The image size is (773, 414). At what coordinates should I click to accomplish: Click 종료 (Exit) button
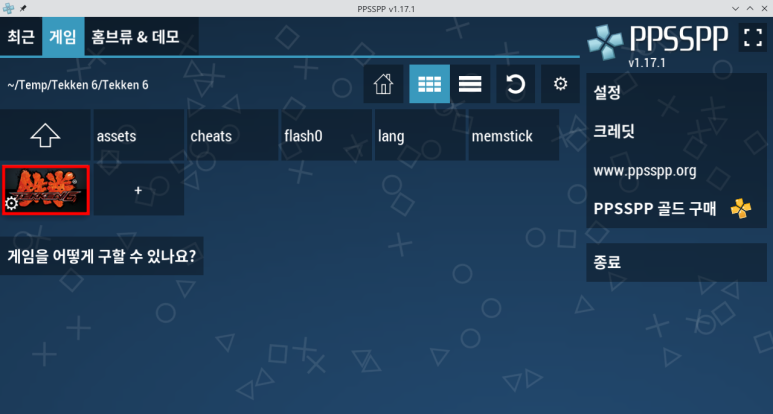(676, 262)
